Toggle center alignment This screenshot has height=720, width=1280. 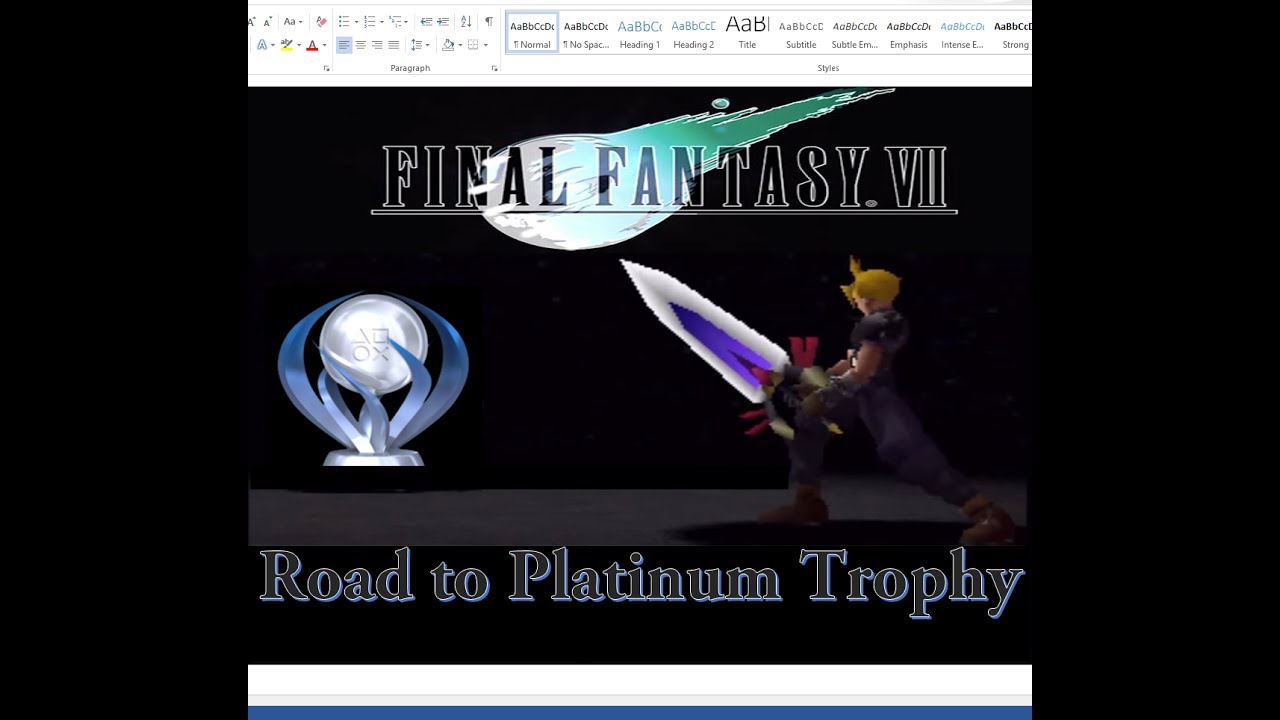click(360, 45)
